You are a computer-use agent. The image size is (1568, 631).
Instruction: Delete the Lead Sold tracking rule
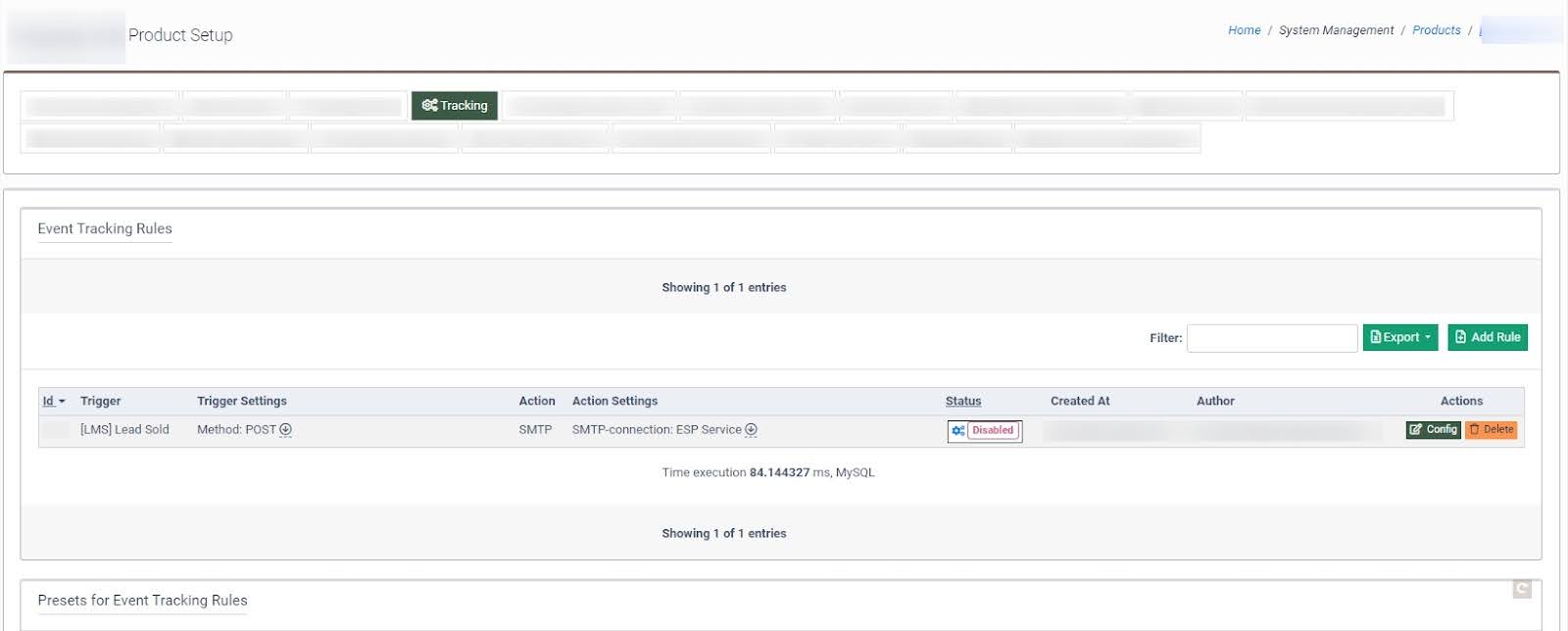point(1491,430)
